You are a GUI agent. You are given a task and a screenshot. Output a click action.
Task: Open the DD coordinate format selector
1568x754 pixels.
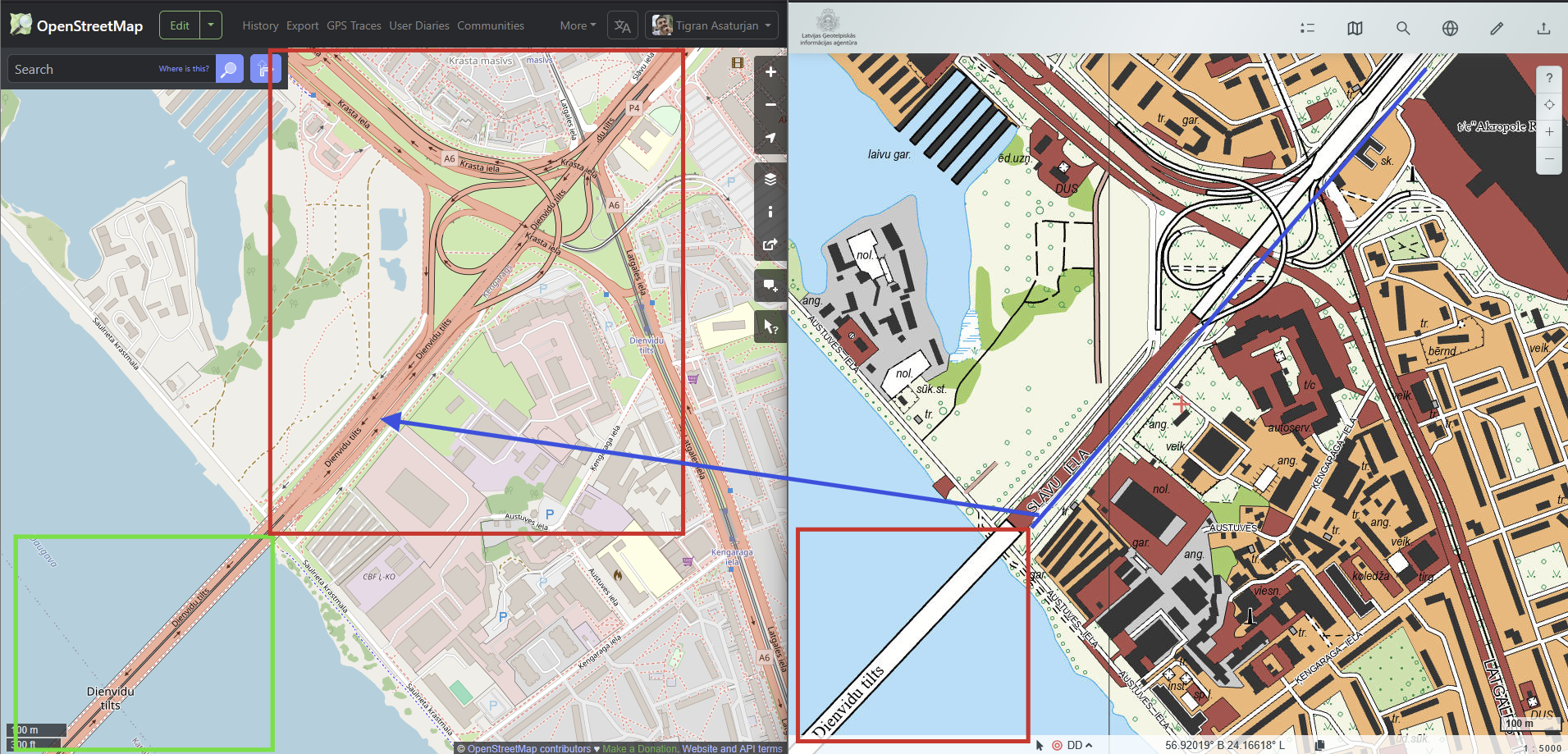(1079, 745)
